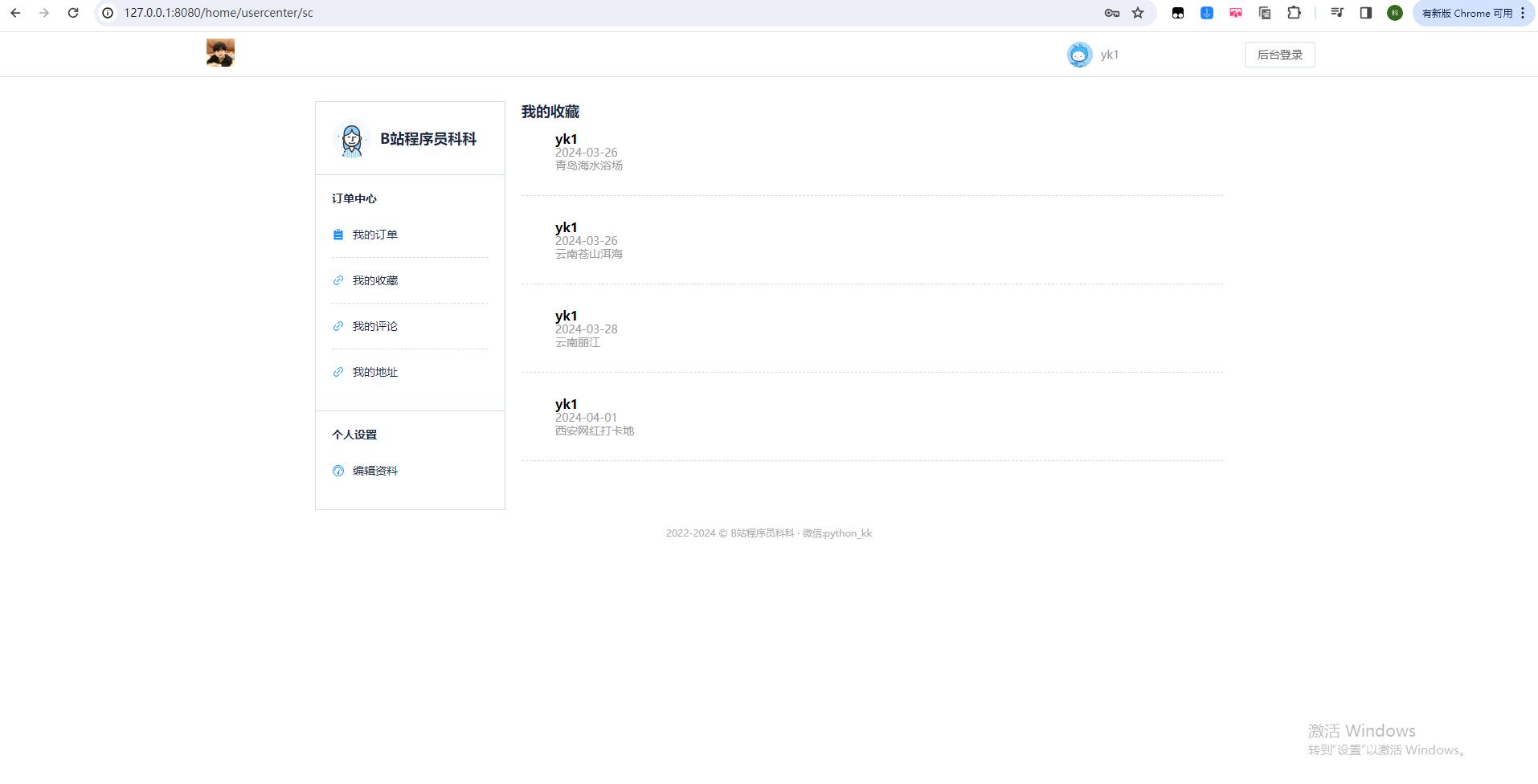The width and height of the screenshot is (1538, 784).
Task: Reload the page with the refresh icon
Action: (x=73, y=13)
